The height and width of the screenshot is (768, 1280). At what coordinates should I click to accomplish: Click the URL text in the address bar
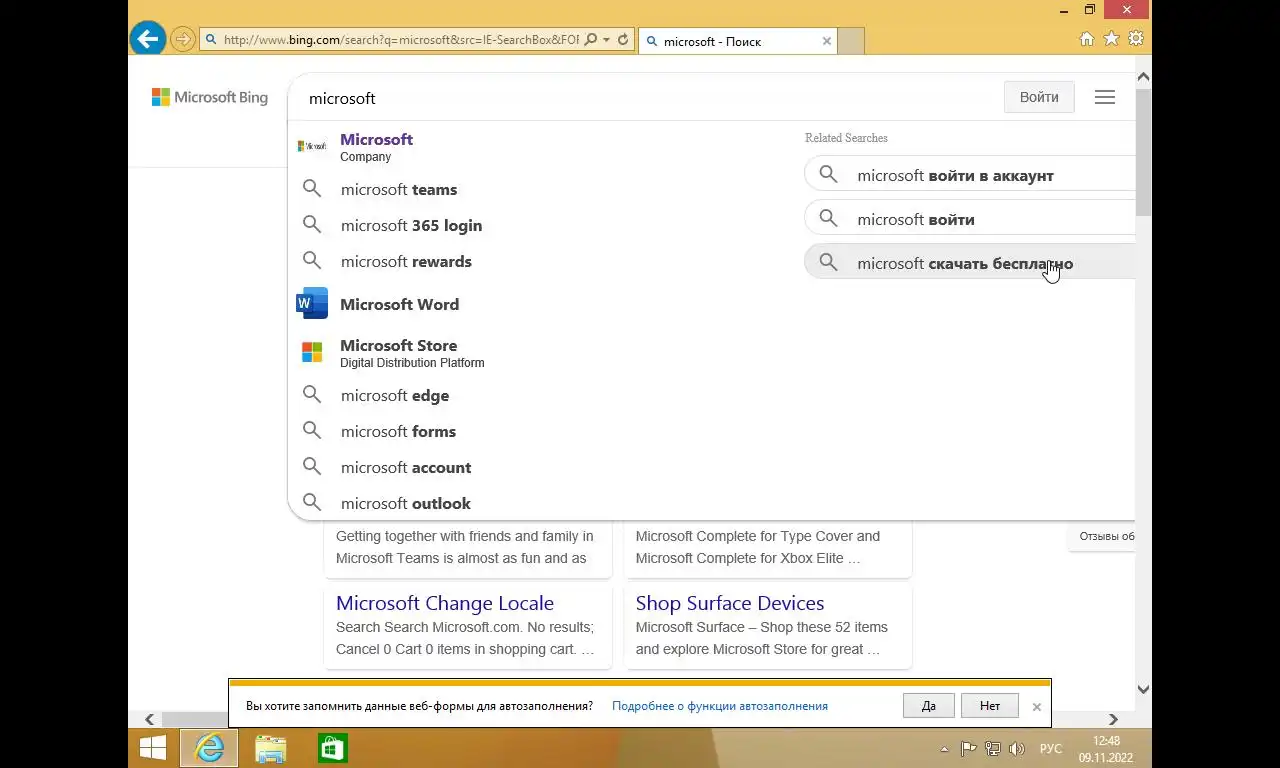pyautogui.click(x=400, y=40)
